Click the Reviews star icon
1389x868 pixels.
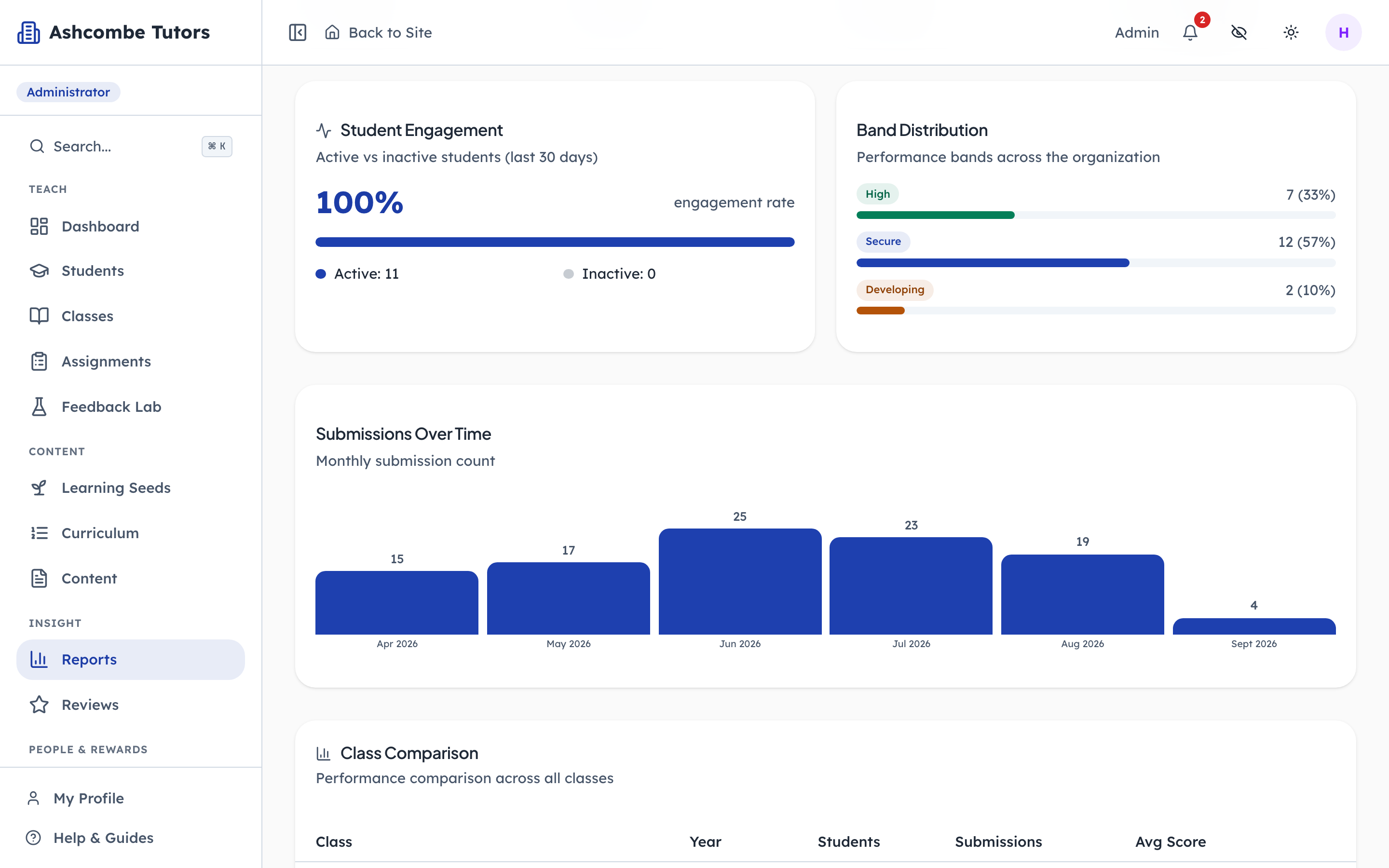pos(39,705)
